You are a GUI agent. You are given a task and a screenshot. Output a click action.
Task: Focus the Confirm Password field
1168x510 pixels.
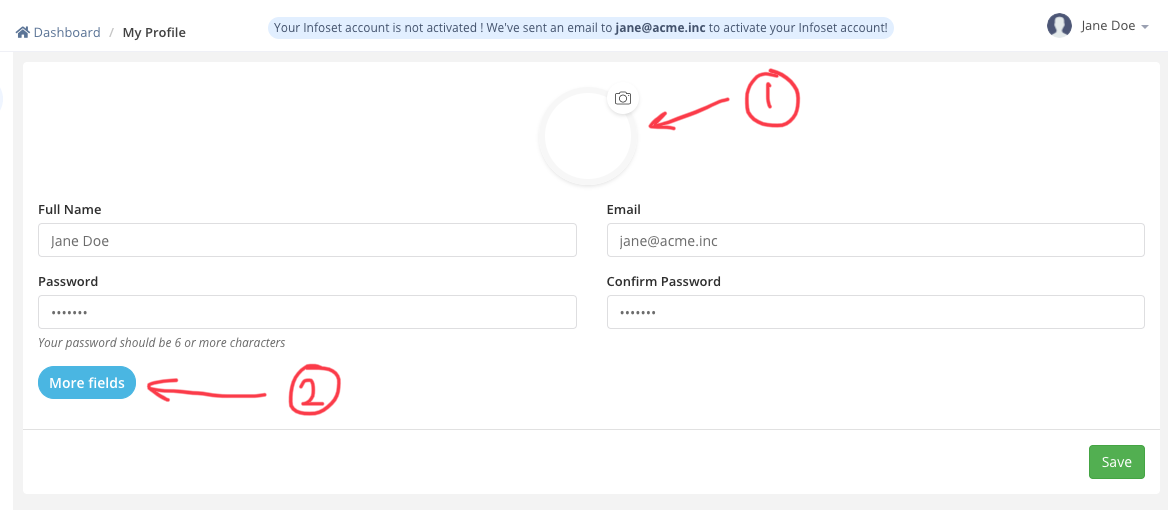coord(875,312)
